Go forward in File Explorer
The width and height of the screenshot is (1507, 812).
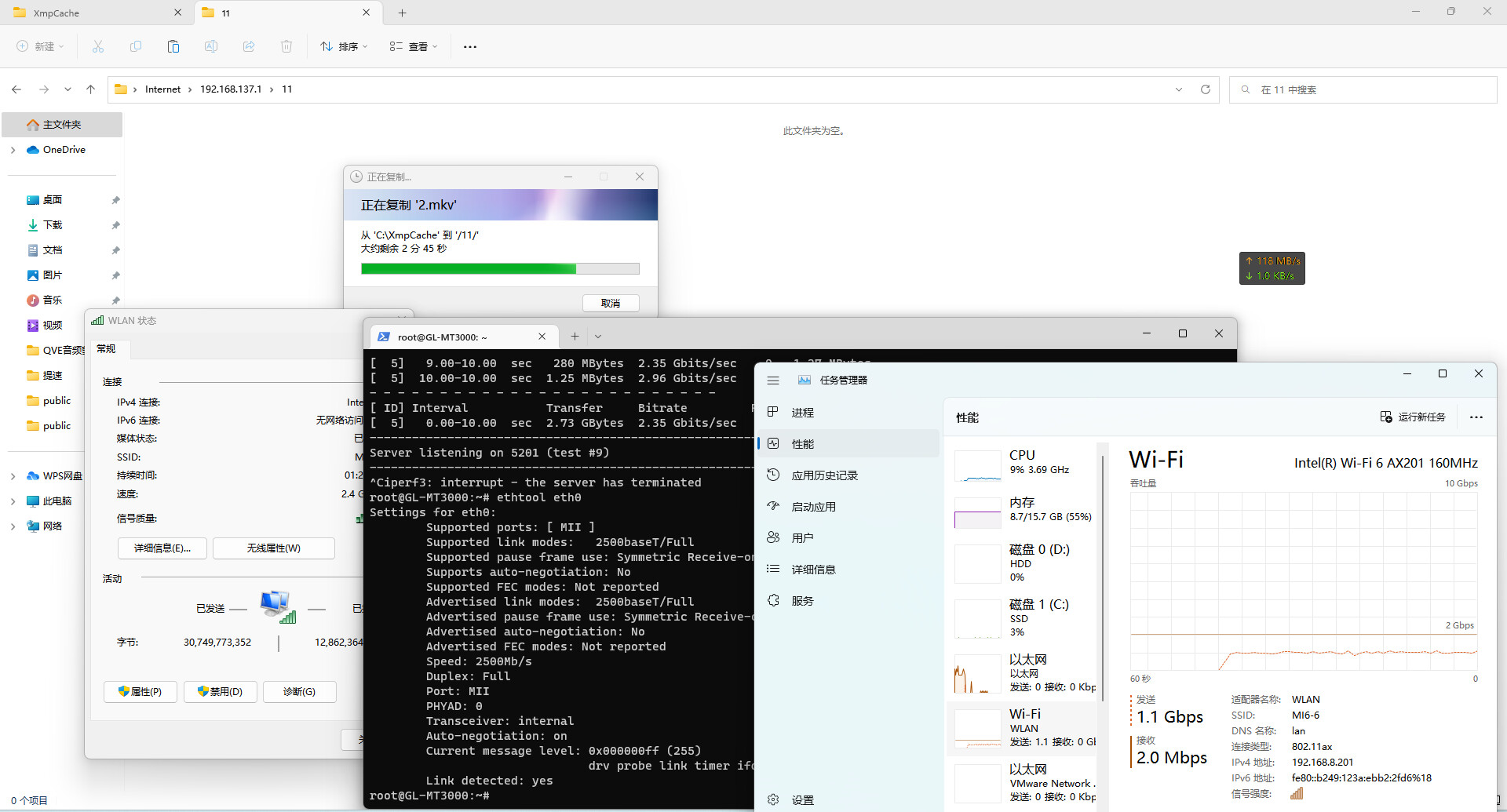point(44,89)
